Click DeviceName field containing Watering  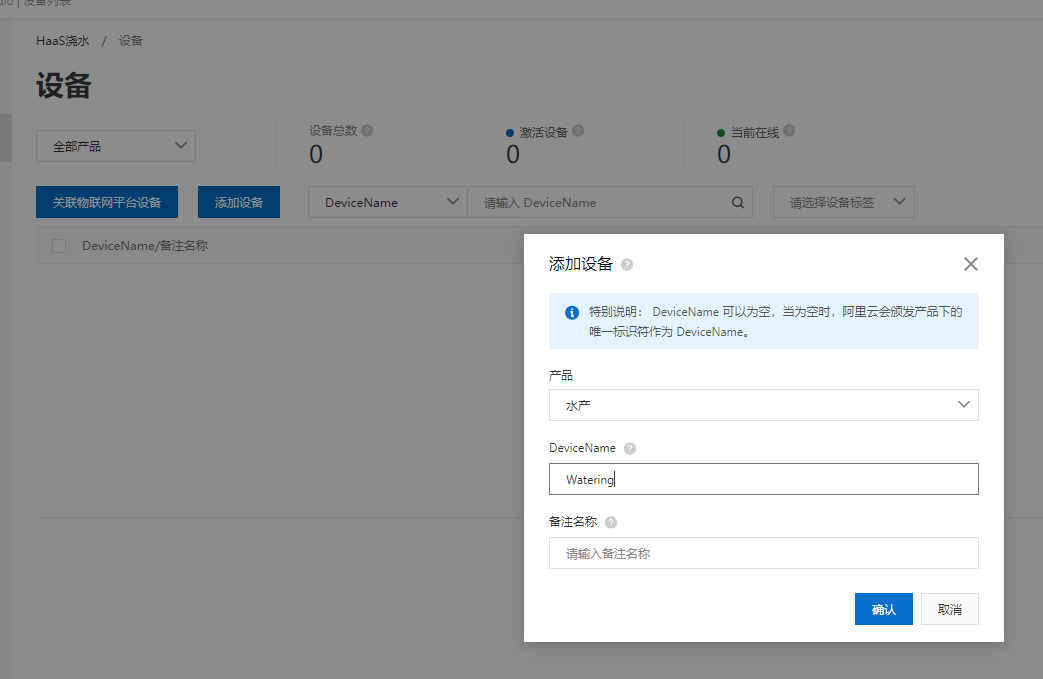[764, 479]
